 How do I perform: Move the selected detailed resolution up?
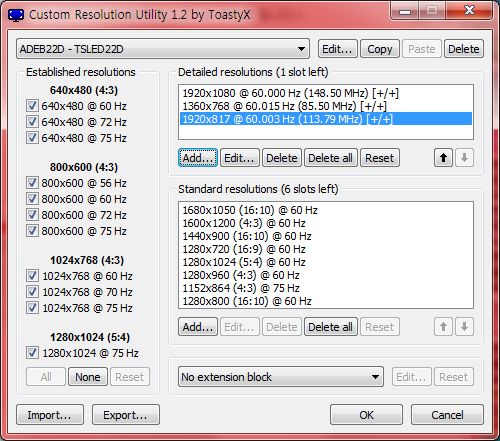(443, 158)
